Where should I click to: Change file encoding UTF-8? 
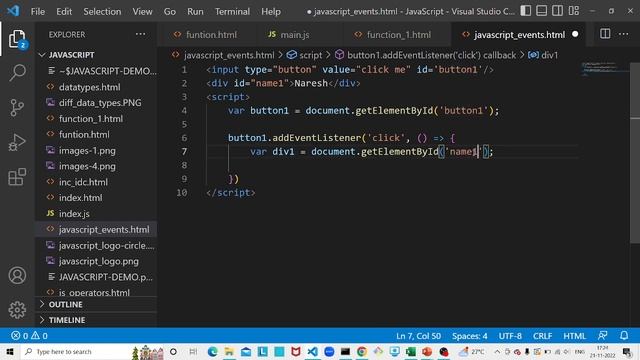pyautogui.click(x=510, y=336)
